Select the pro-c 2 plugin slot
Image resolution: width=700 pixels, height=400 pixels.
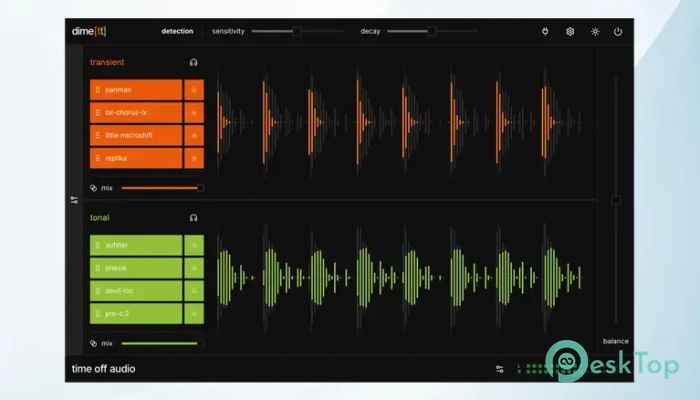coord(136,314)
